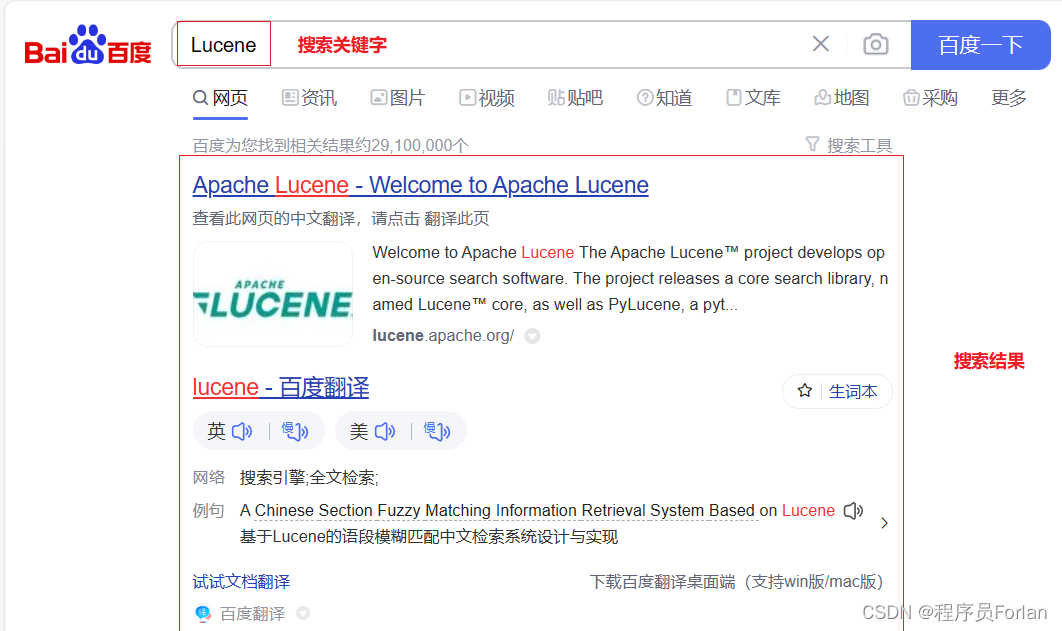Open the 贴吧 tab
Screen dimensions: 1062x631
pyautogui.click(x=575, y=98)
